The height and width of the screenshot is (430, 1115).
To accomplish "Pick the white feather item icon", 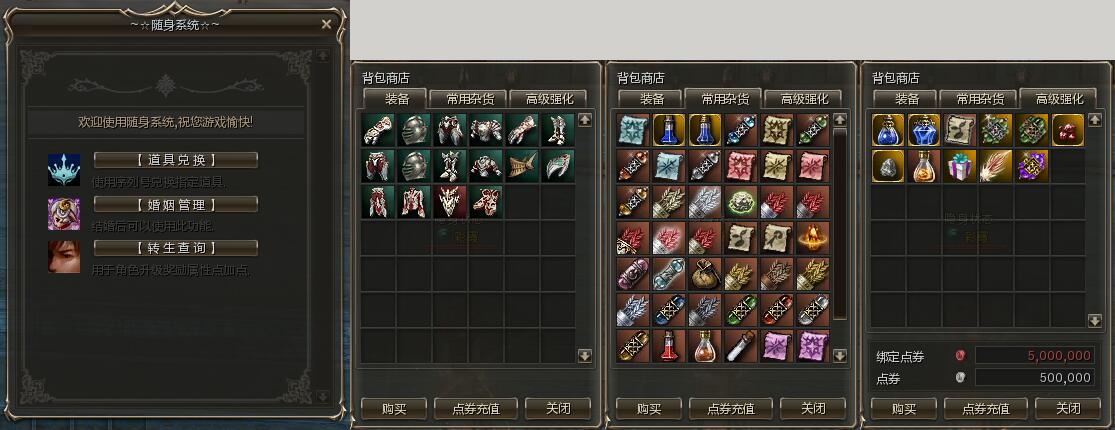I will point(996,166).
